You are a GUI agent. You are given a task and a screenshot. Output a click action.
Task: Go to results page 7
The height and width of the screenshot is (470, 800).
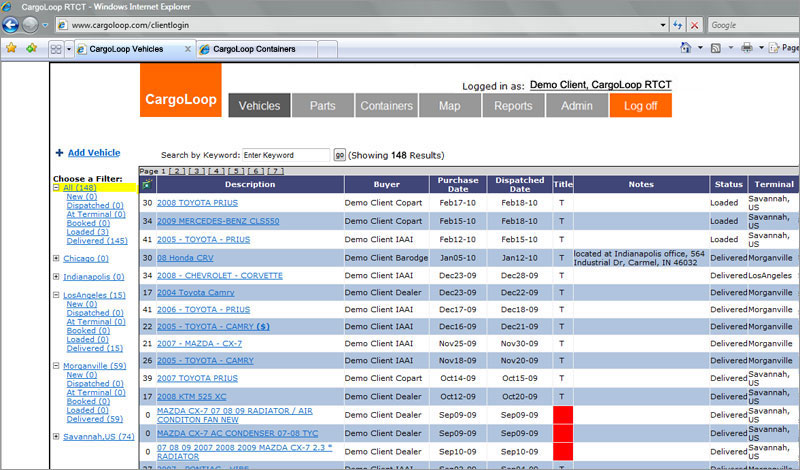coord(276,171)
